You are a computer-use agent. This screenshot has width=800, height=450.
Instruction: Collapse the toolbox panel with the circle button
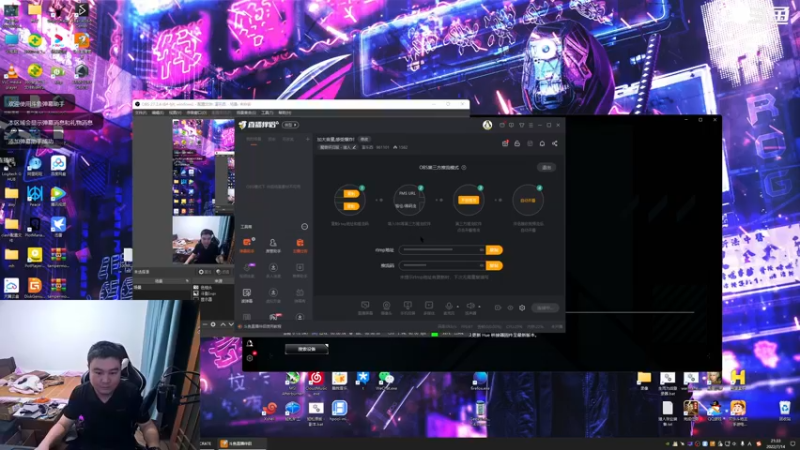305,227
